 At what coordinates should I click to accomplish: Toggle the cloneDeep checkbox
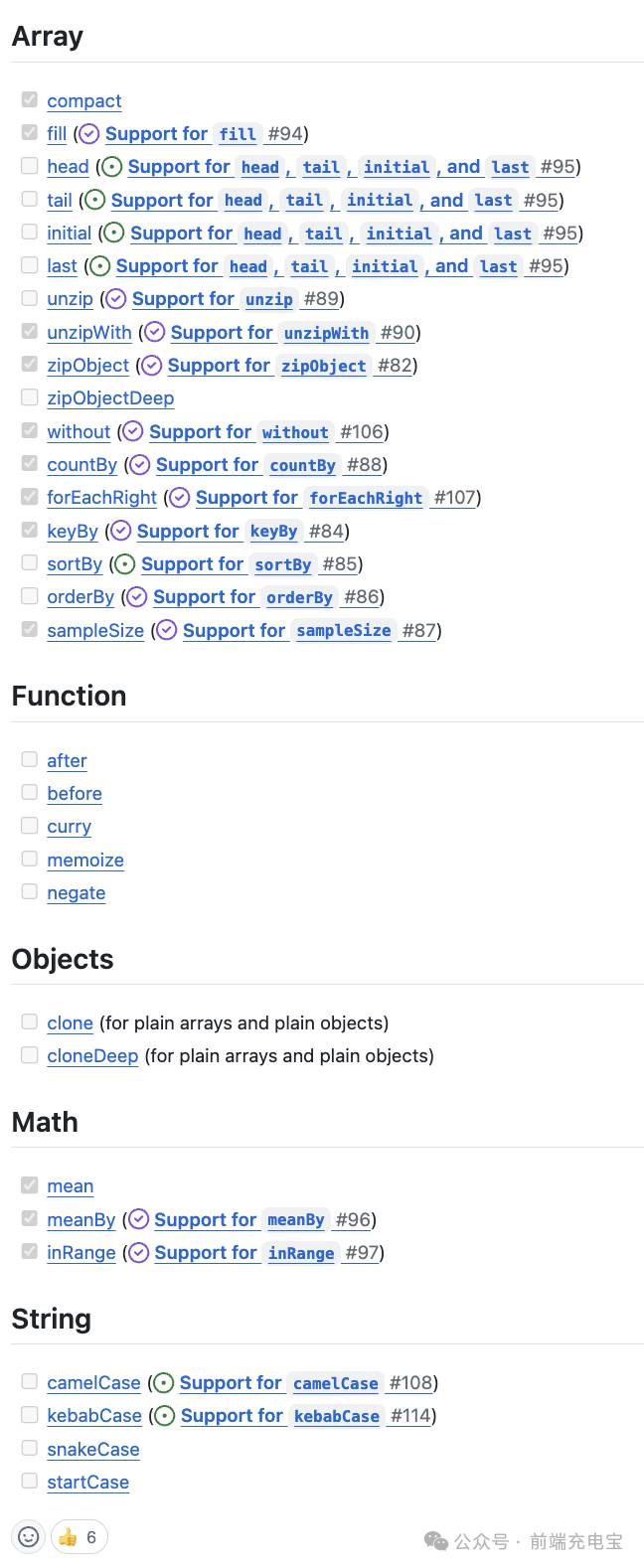point(30,1055)
